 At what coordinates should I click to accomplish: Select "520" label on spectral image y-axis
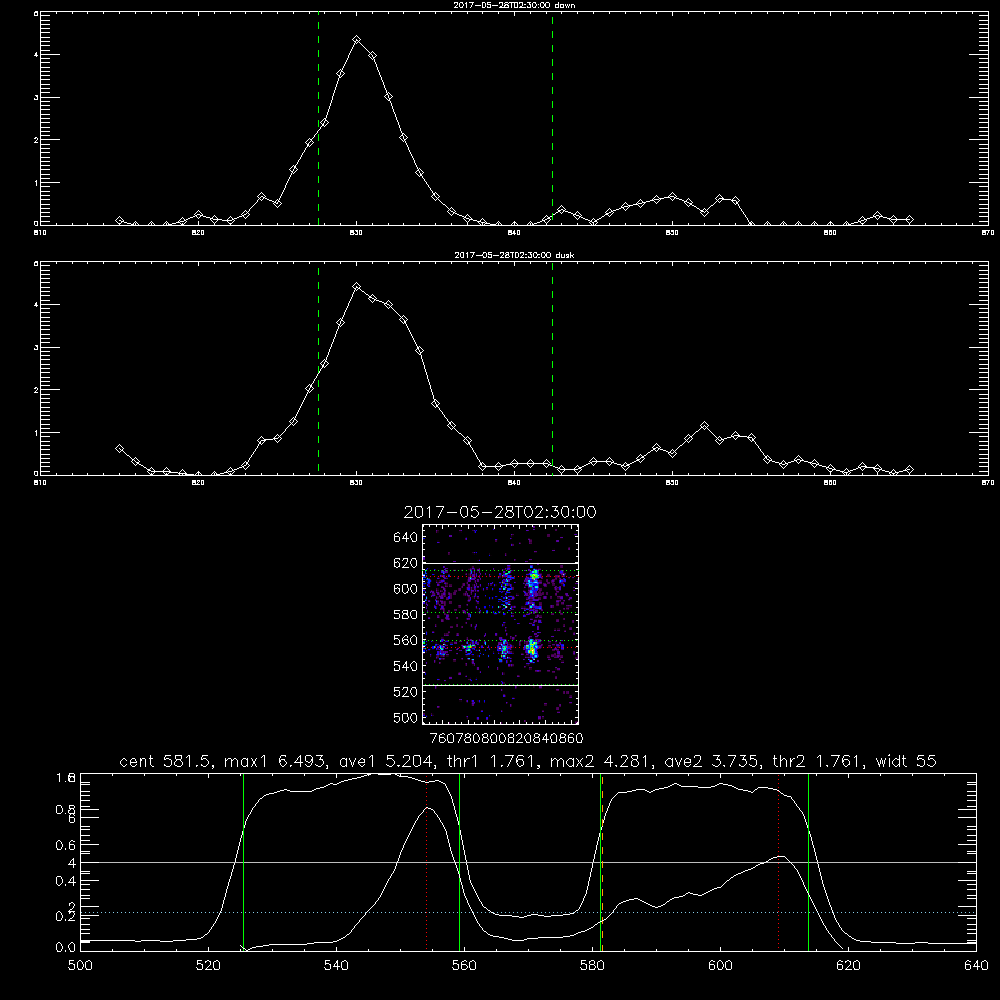coord(406,692)
